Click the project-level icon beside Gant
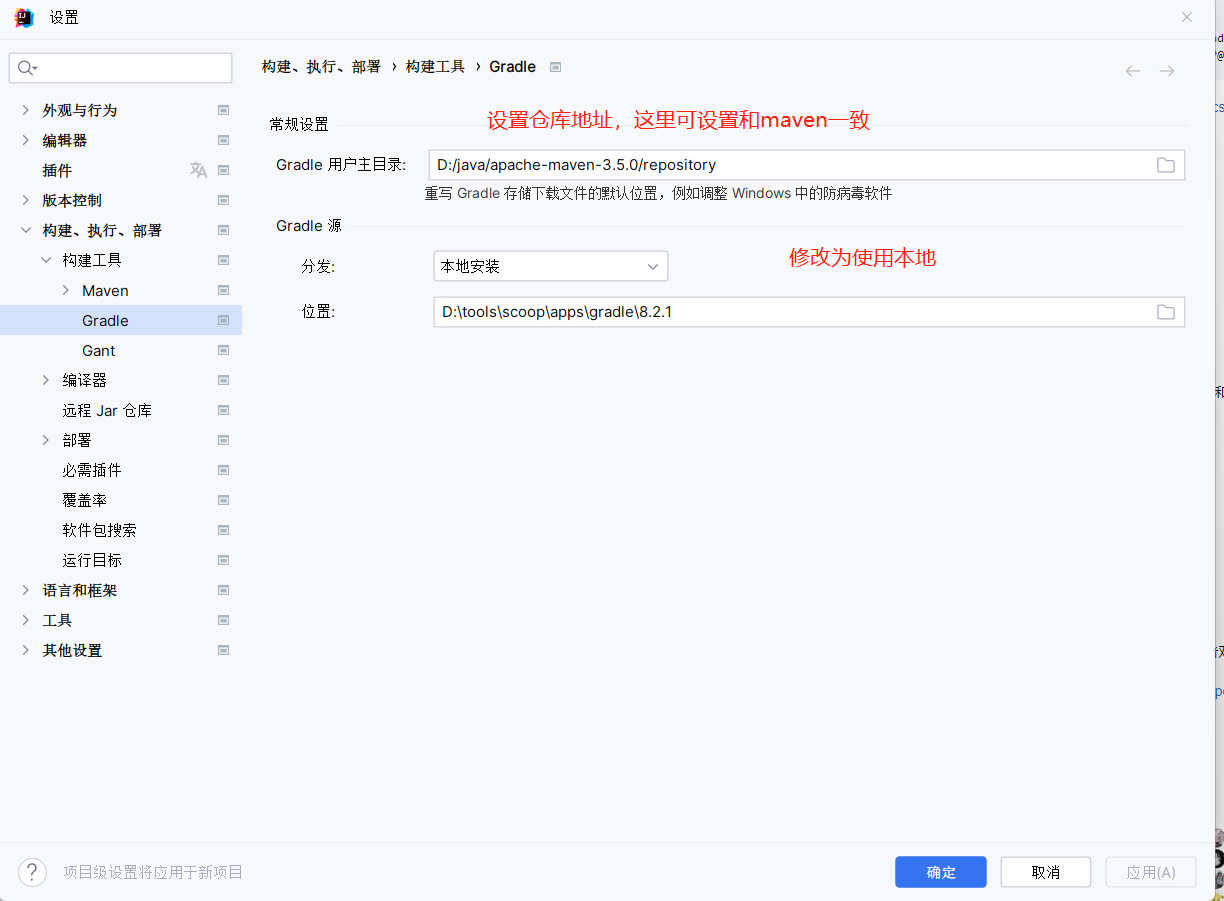1224x901 pixels. [224, 350]
